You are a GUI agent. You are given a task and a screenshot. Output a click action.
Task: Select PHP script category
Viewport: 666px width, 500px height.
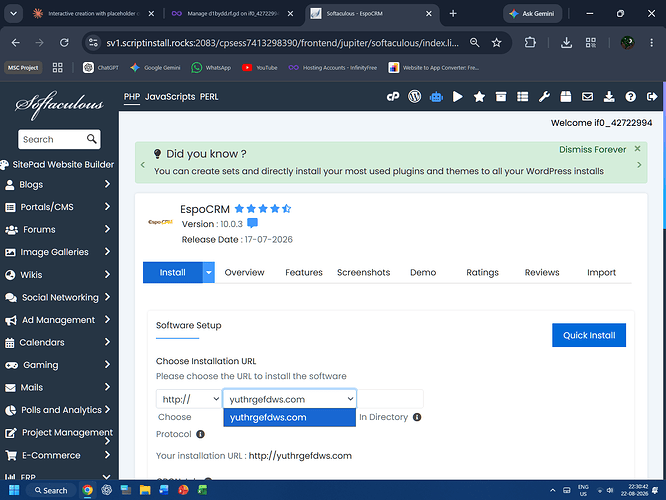[x=132, y=97]
